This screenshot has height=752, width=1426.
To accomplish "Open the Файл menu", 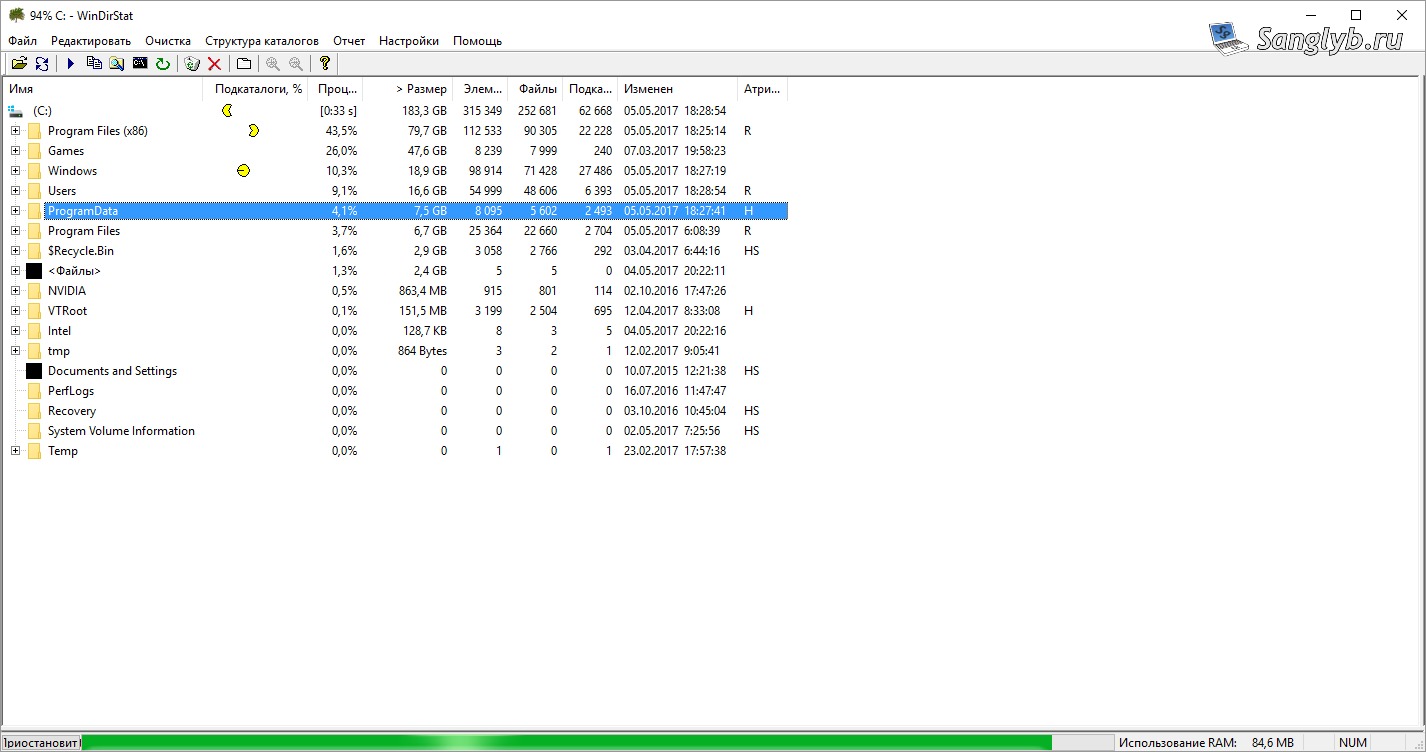I will 22,41.
